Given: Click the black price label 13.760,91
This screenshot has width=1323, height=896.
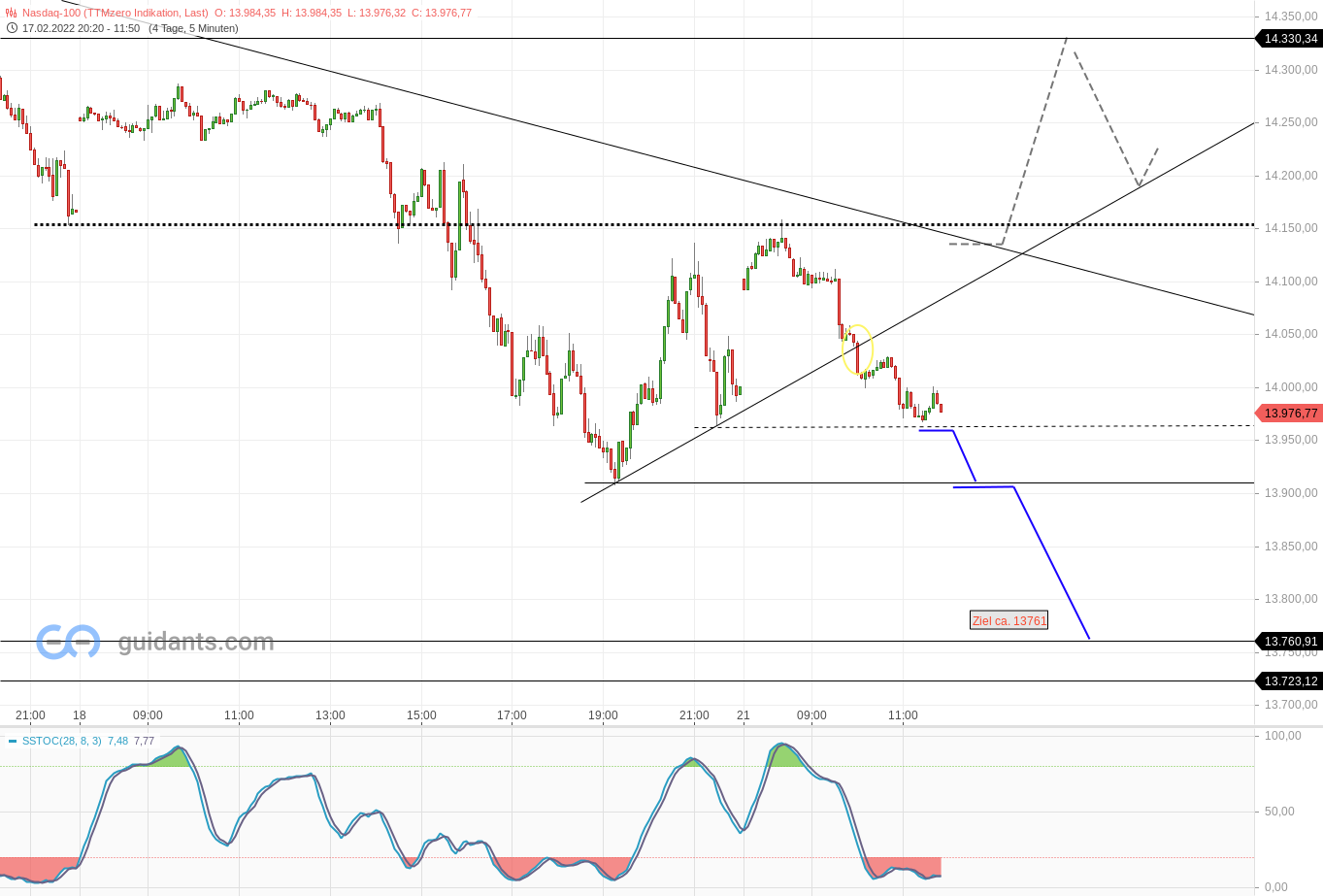Looking at the screenshot, I should [1290, 641].
